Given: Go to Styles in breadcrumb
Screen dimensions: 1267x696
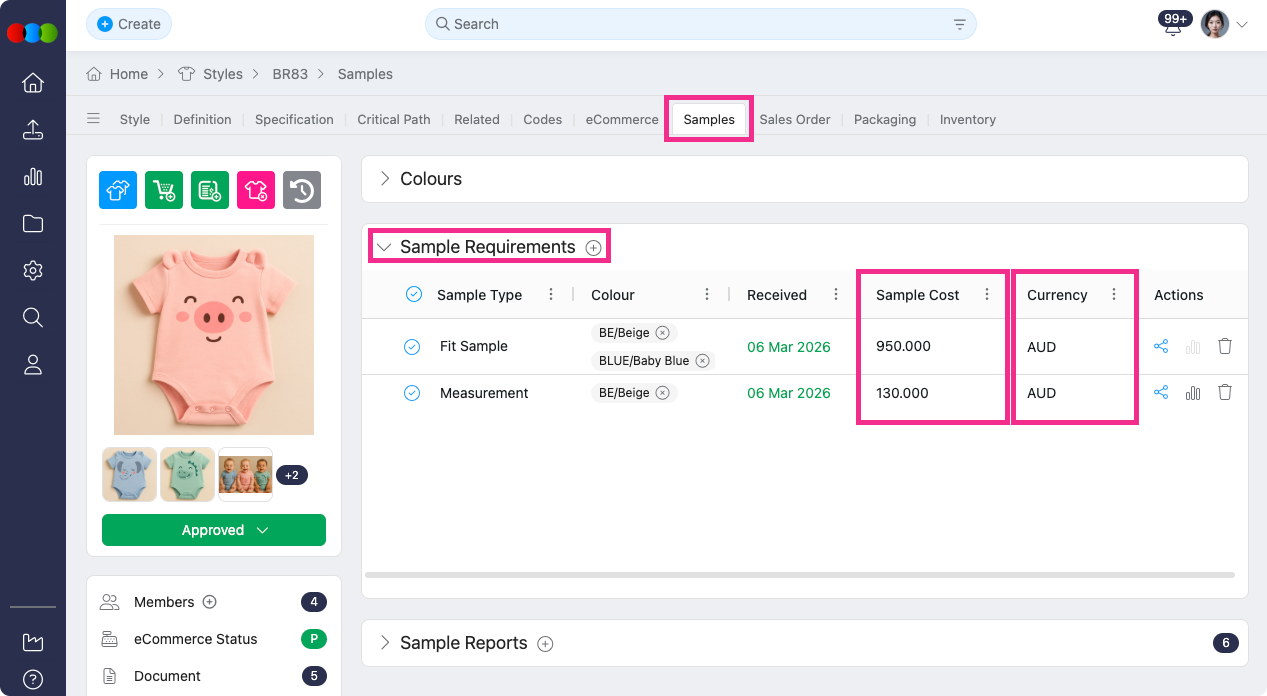Looking at the screenshot, I should [222, 74].
